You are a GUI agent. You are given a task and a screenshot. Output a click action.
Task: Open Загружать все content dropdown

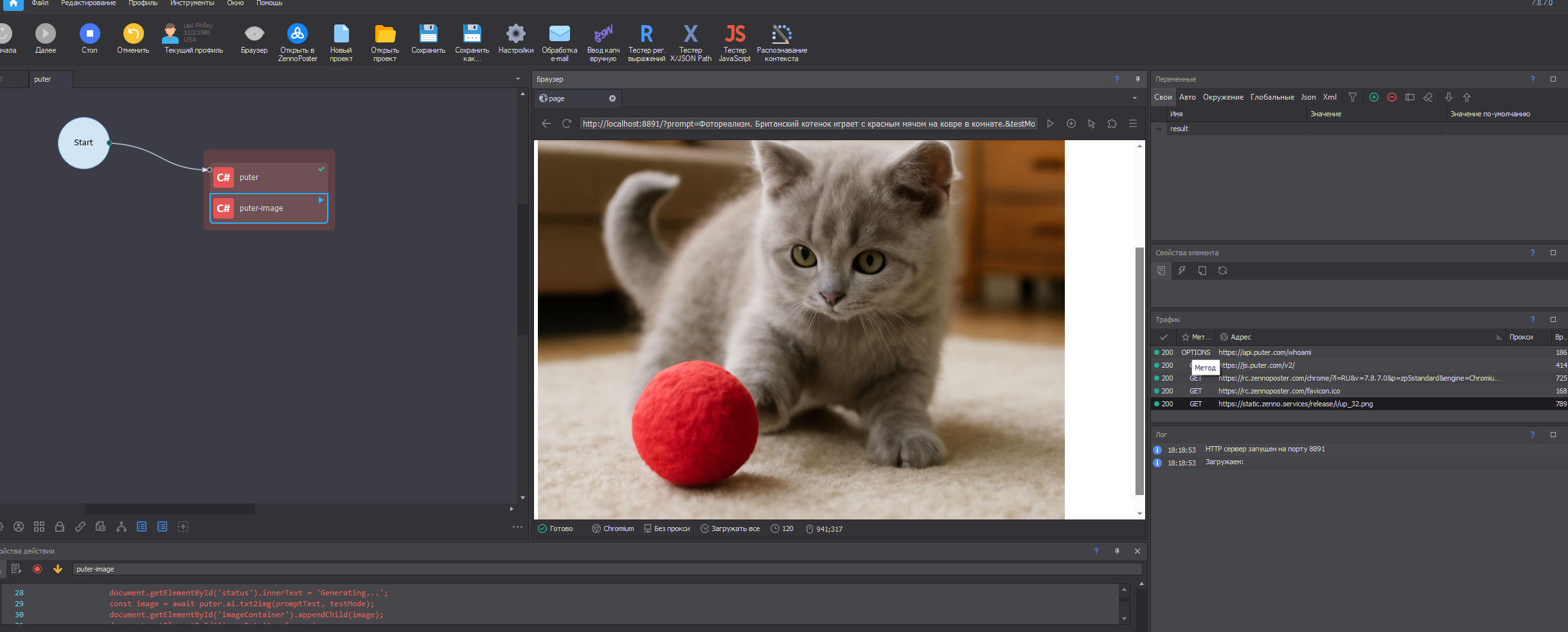(730, 528)
